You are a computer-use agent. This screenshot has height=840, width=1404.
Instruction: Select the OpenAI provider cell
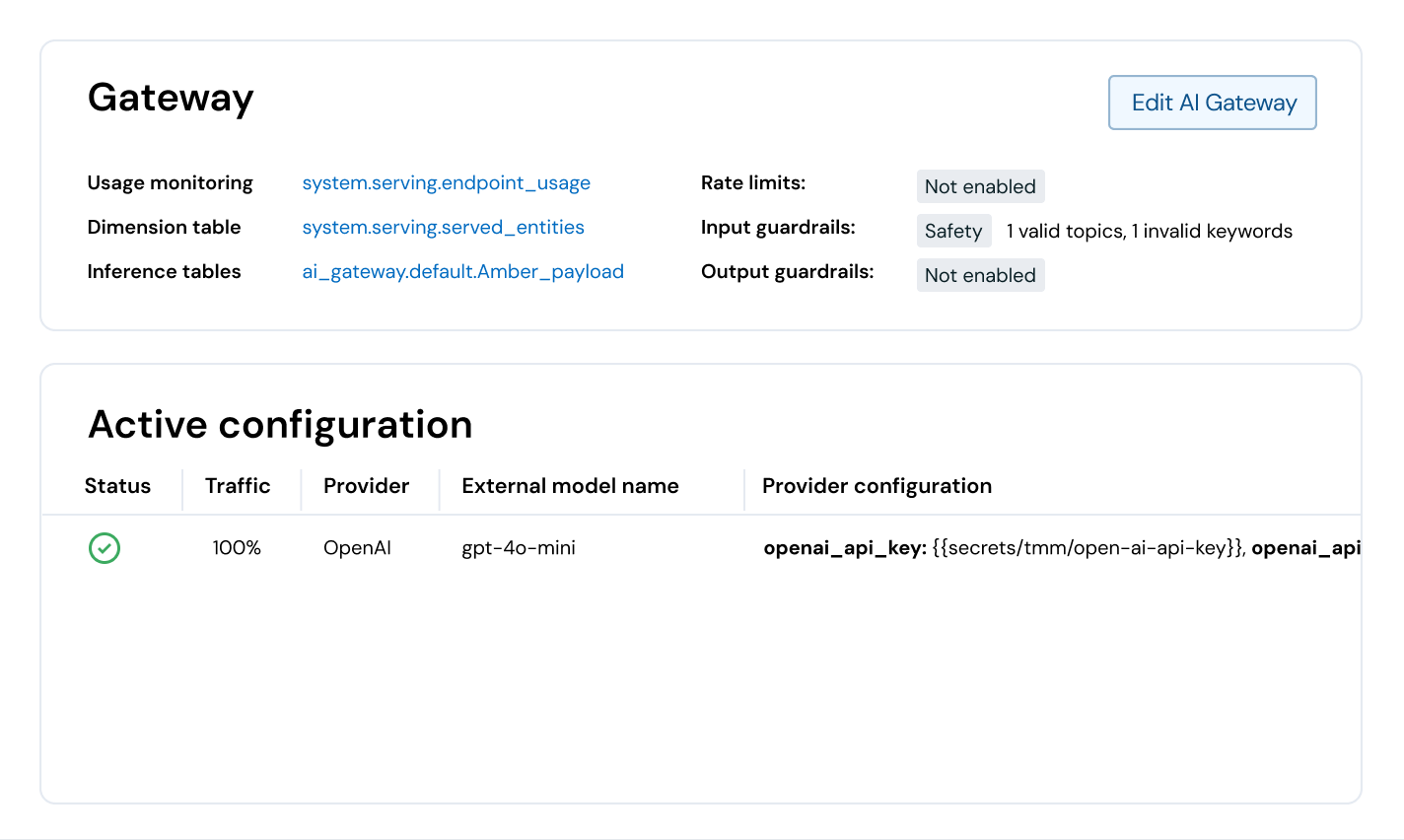click(x=357, y=548)
